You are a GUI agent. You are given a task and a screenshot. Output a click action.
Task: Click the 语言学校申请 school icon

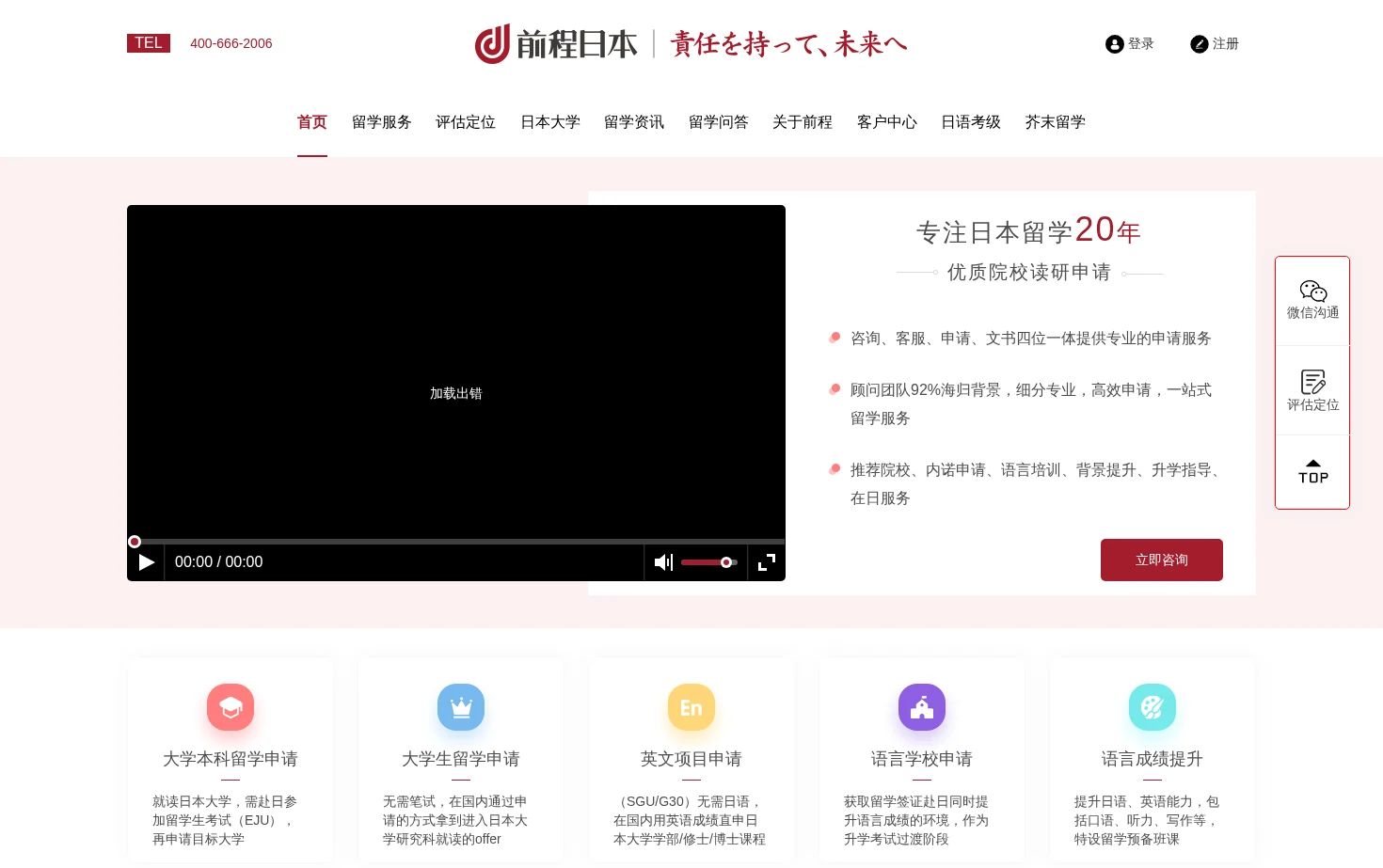click(922, 707)
